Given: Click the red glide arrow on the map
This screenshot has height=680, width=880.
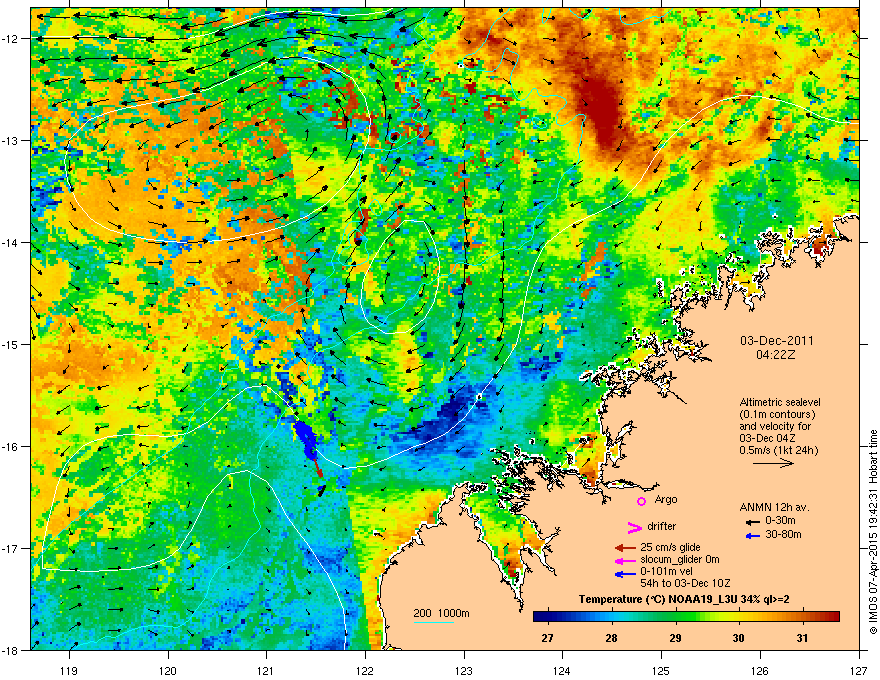Looking at the screenshot, I should 317,467.
